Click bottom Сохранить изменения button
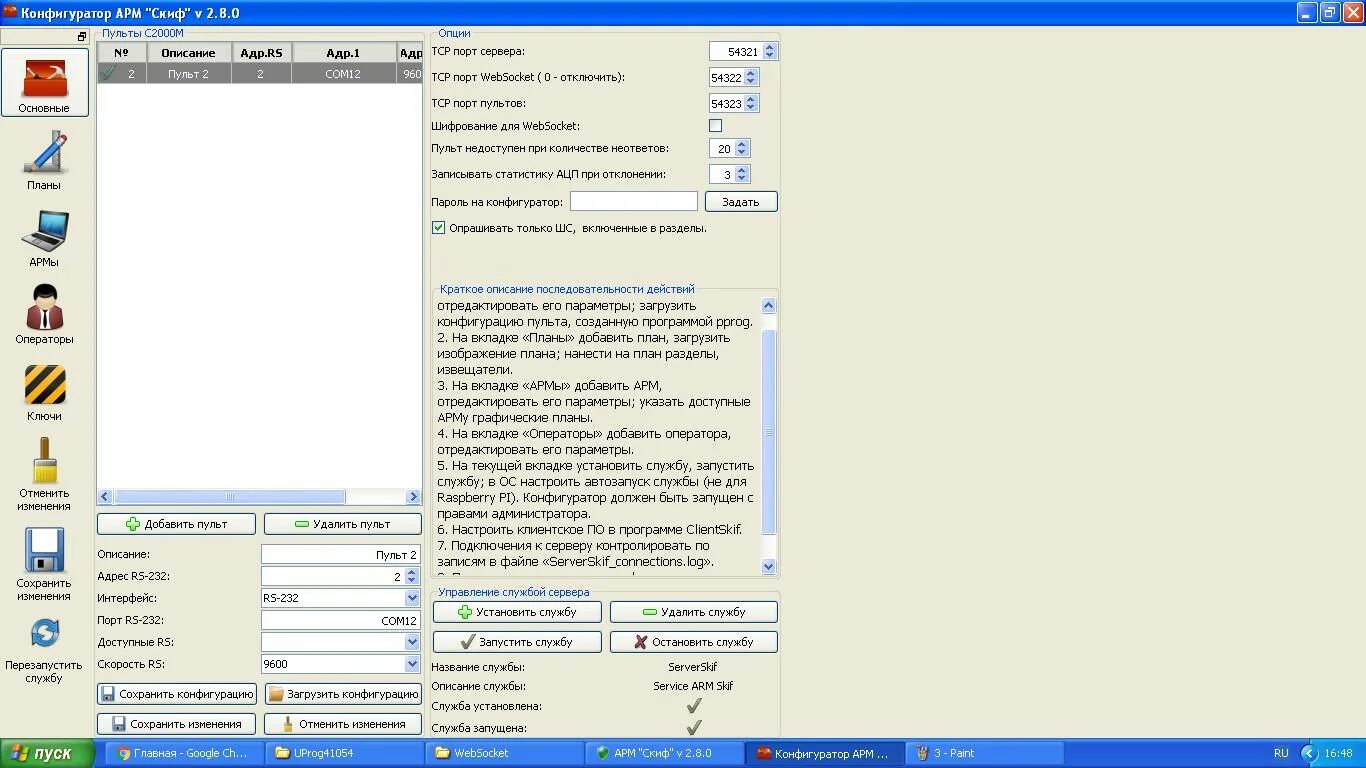1366x768 pixels. pos(177,724)
